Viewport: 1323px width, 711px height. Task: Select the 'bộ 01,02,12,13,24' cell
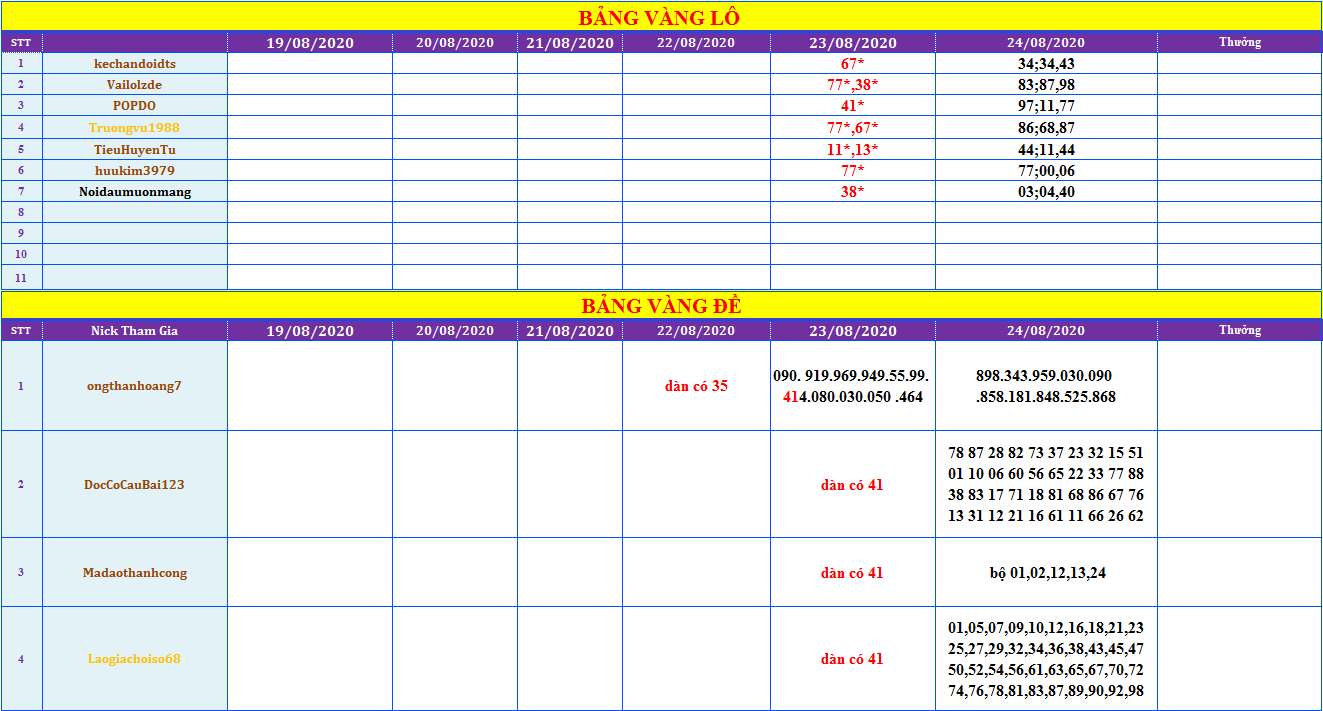1046,572
